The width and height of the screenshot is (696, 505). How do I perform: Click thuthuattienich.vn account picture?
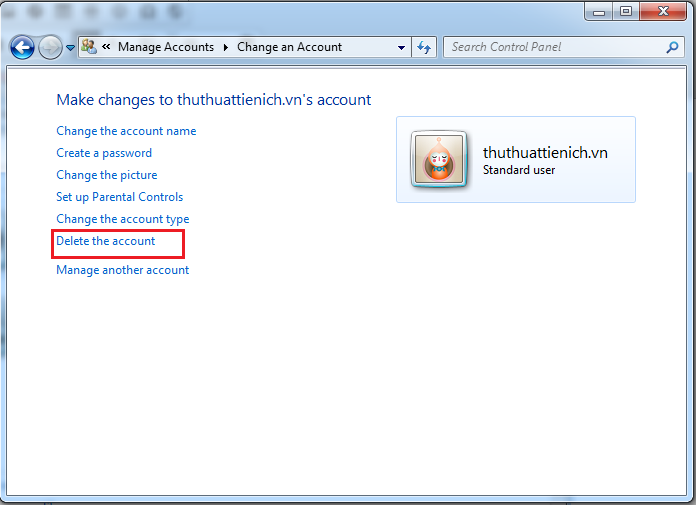point(438,160)
